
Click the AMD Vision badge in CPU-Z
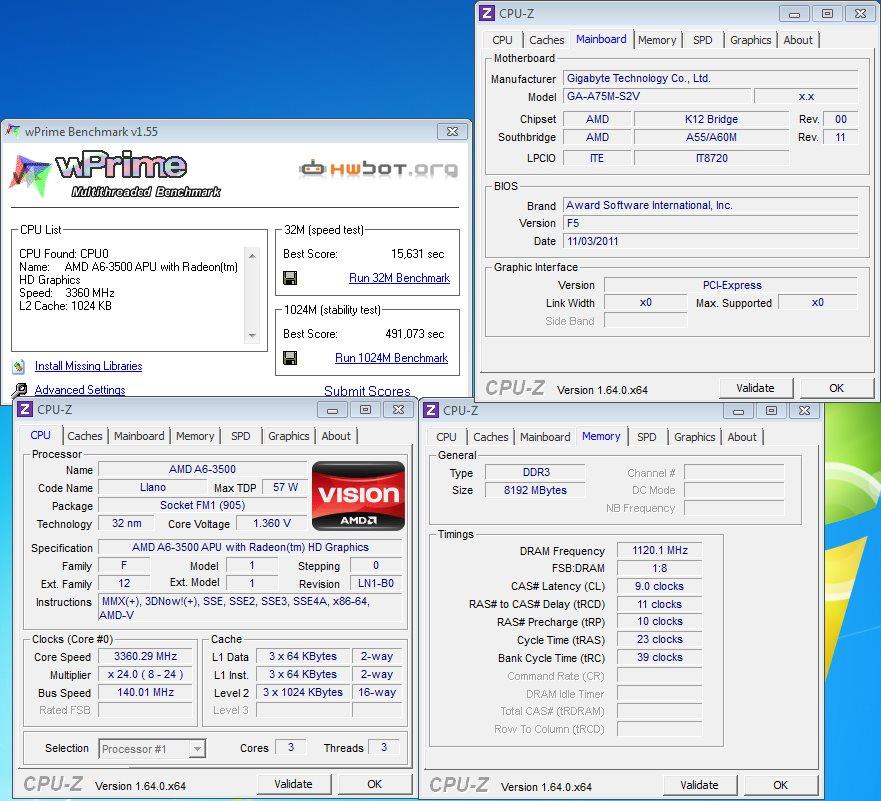358,496
